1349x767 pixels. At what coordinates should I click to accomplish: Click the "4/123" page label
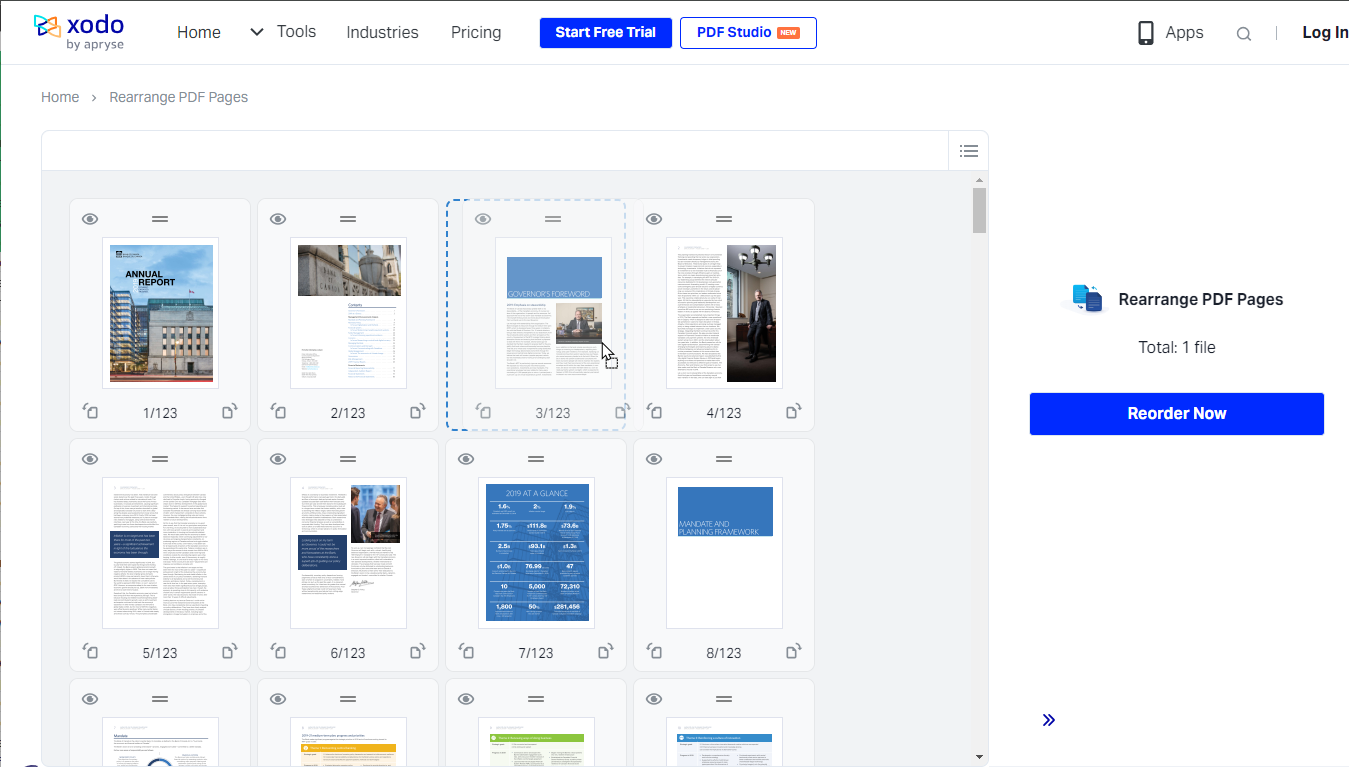pos(724,413)
